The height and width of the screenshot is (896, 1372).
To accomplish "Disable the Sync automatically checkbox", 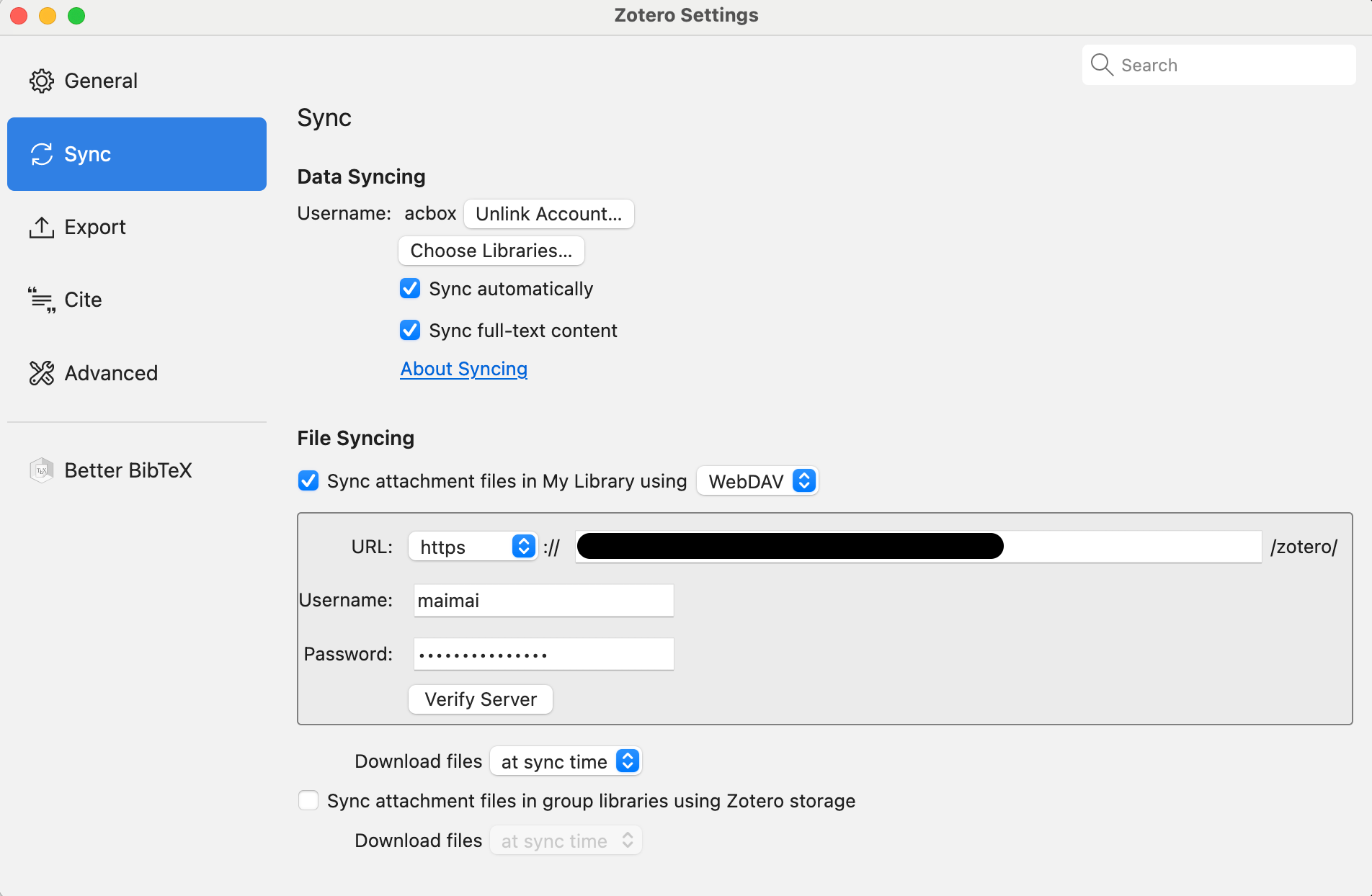I will tap(410, 289).
